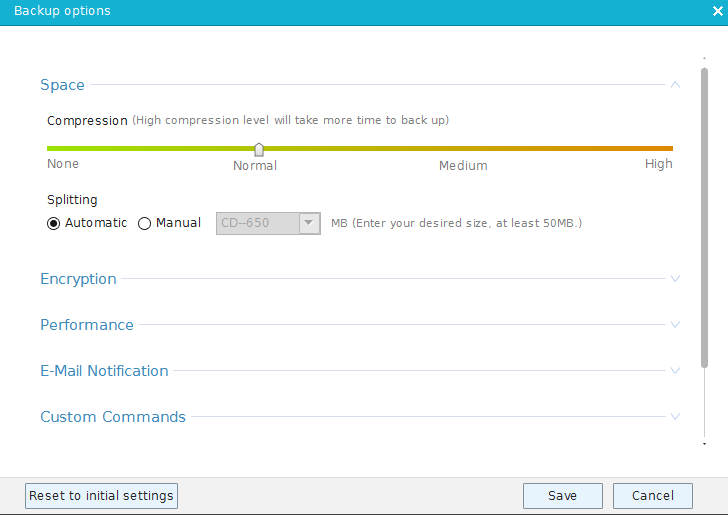Image resolution: width=728 pixels, height=515 pixels.
Task: Click Reset to initial settings
Action: [x=101, y=496]
